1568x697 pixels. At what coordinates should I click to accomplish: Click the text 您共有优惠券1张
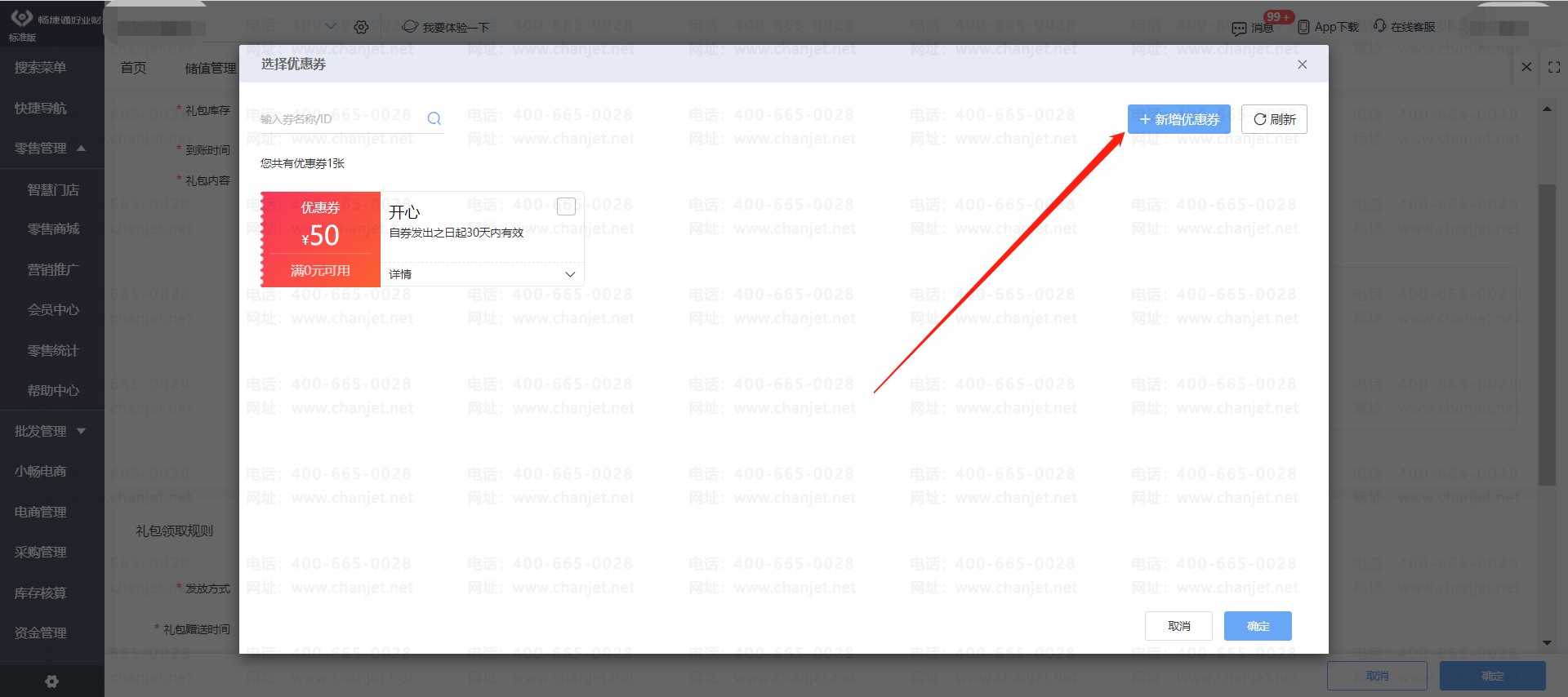tap(302, 163)
